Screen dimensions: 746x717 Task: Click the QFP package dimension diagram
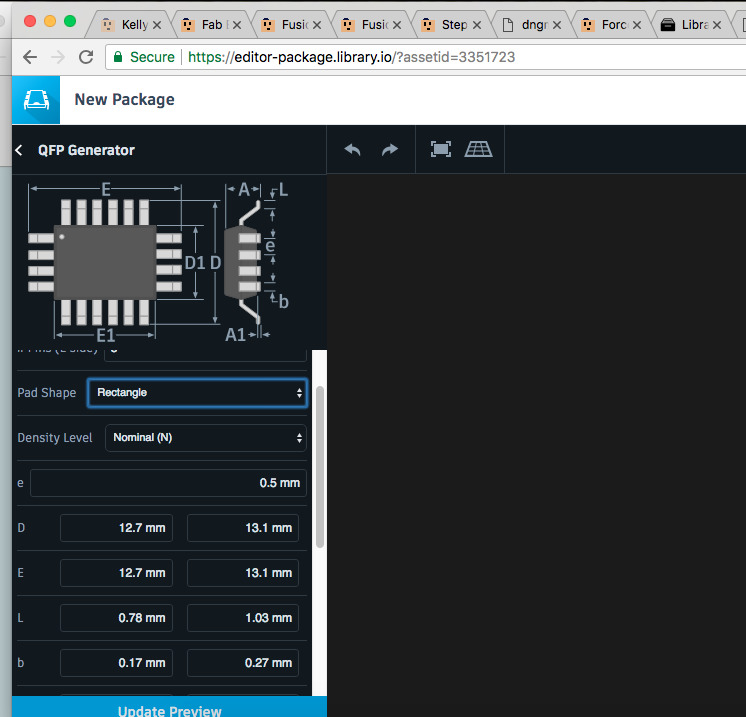click(158, 262)
